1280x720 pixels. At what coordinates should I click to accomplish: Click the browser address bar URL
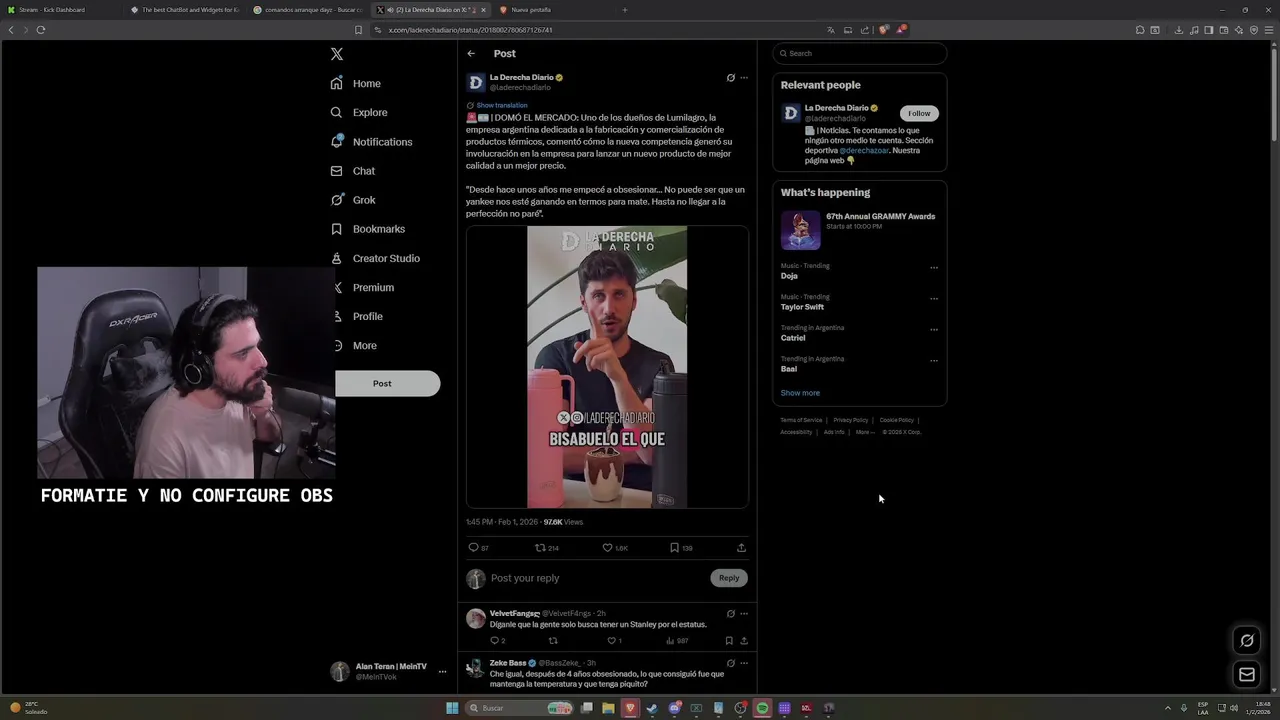click(470, 30)
